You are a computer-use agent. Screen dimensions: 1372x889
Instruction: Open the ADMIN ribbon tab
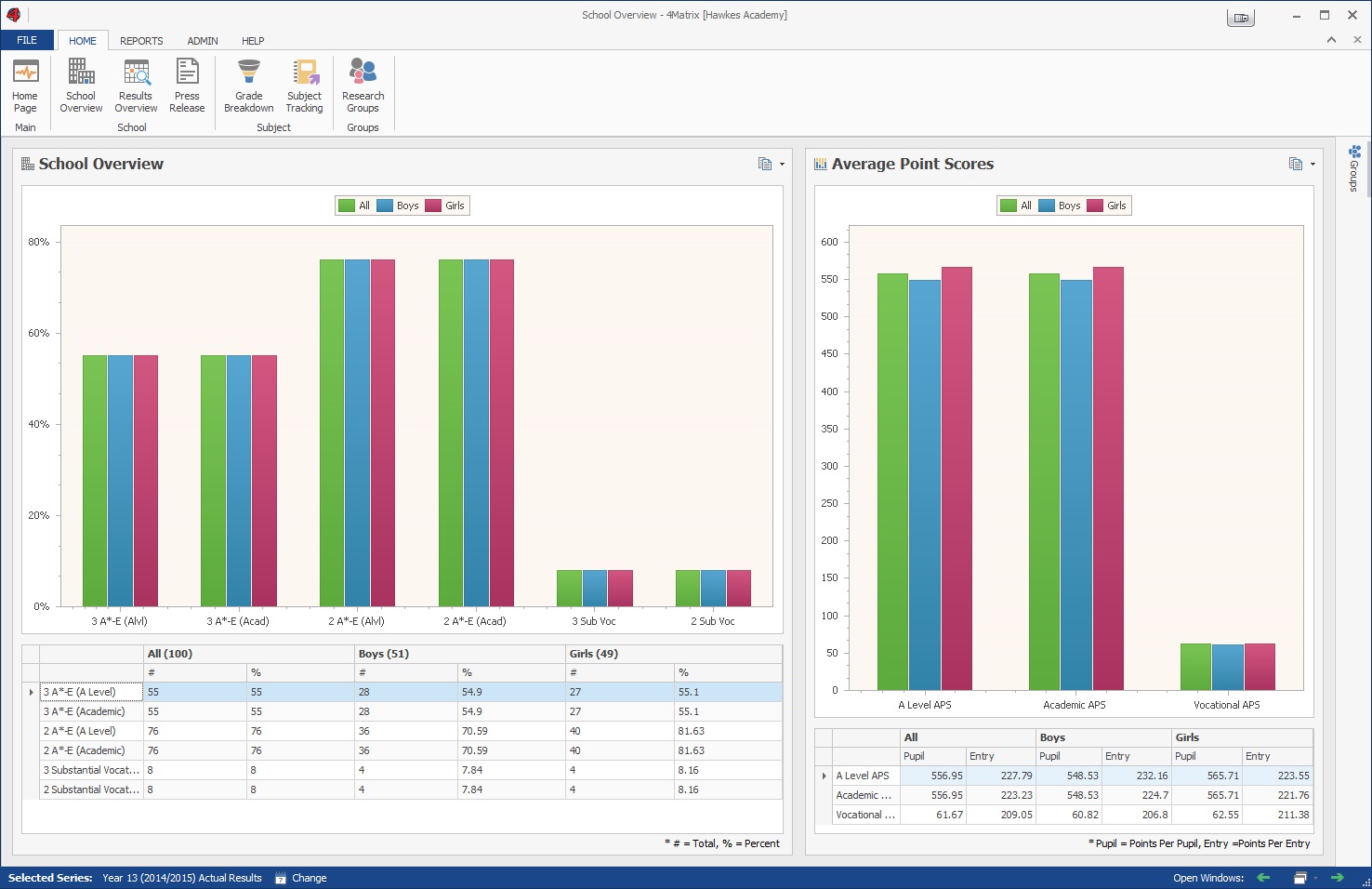pos(203,41)
